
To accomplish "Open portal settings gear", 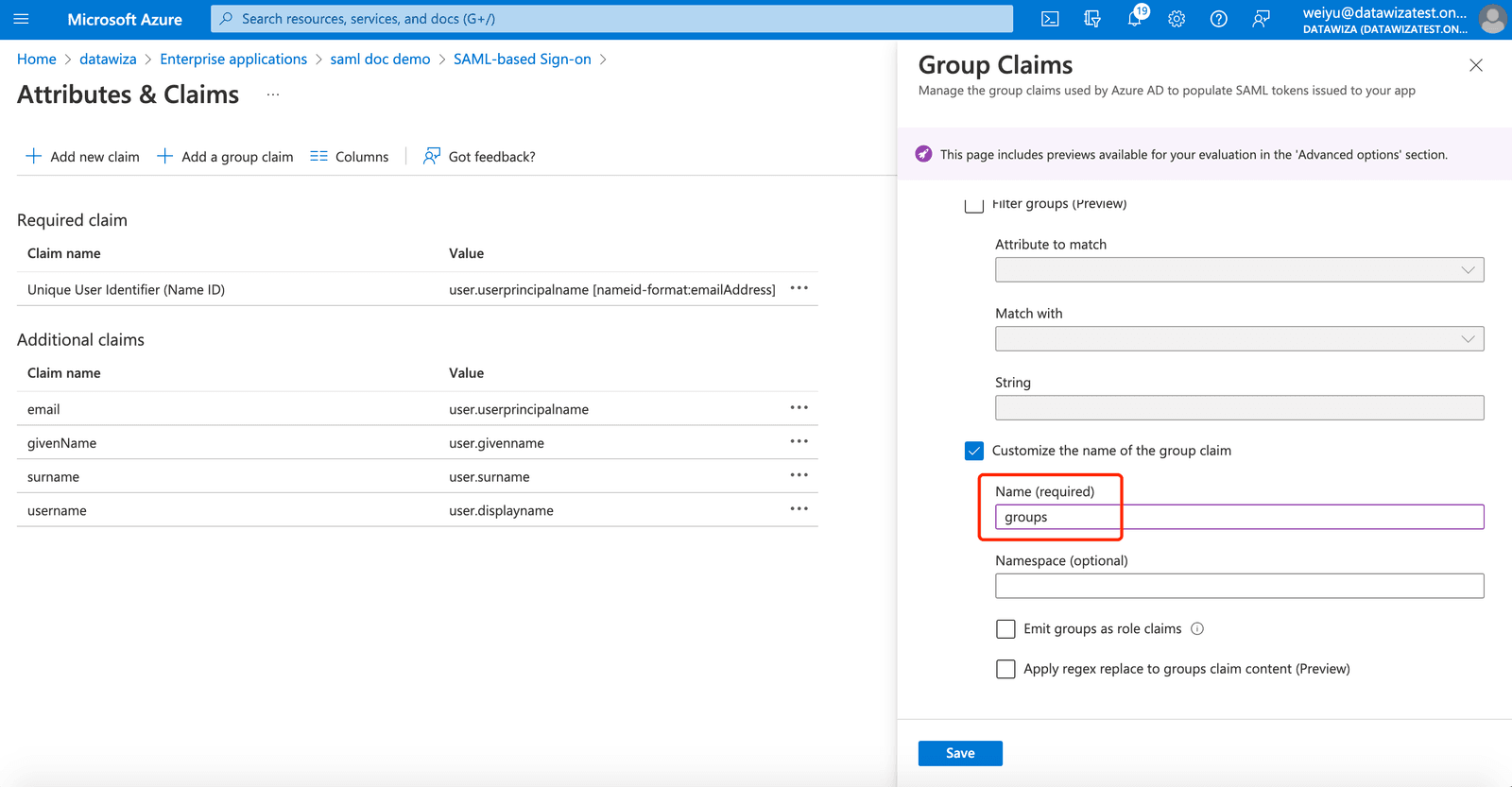I will (1177, 19).
